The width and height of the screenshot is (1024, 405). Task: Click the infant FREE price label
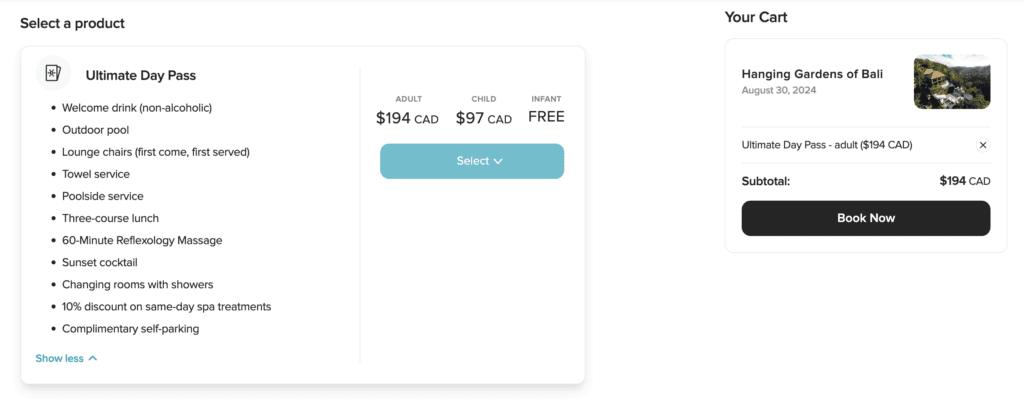[x=546, y=117]
